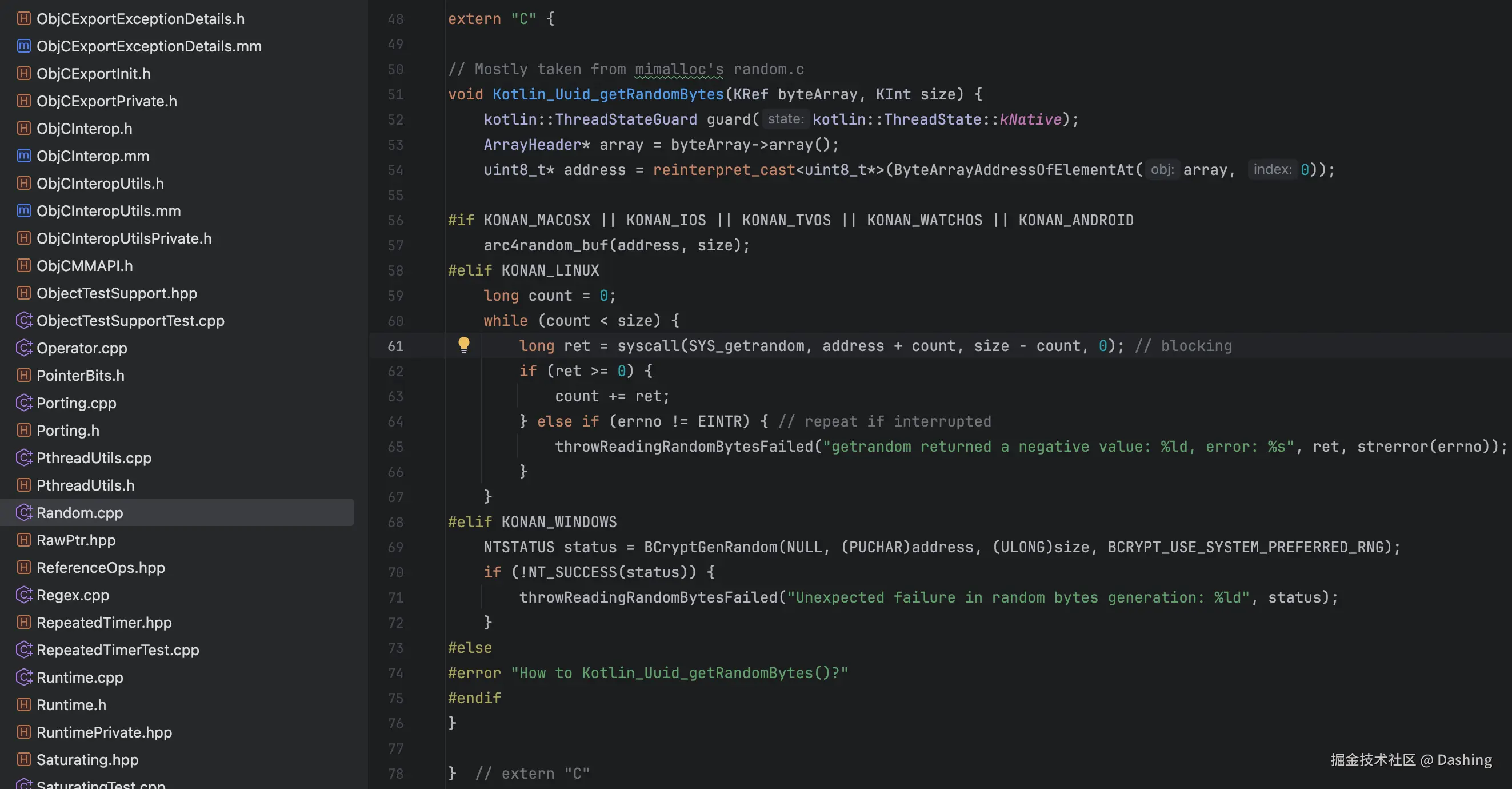Open RepeatedTimer.hpp from the file list
Screen dimensions: 1512x789
point(104,622)
